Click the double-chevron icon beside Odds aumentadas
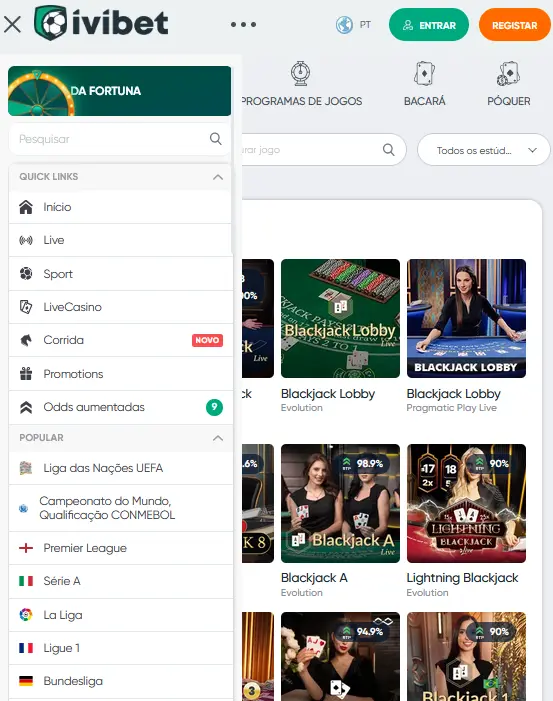 26,407
